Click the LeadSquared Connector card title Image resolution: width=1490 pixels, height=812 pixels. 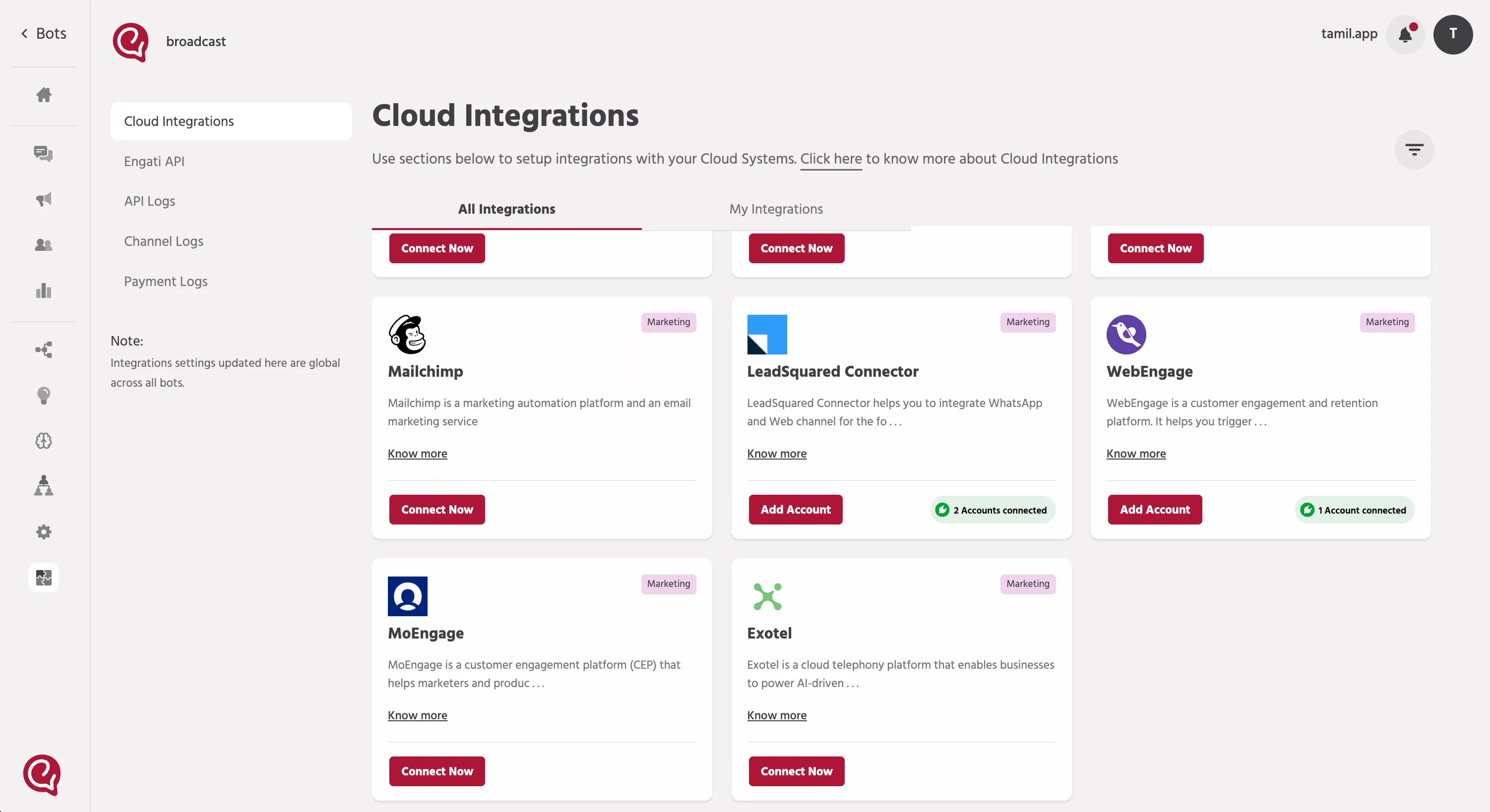(833, 372)
